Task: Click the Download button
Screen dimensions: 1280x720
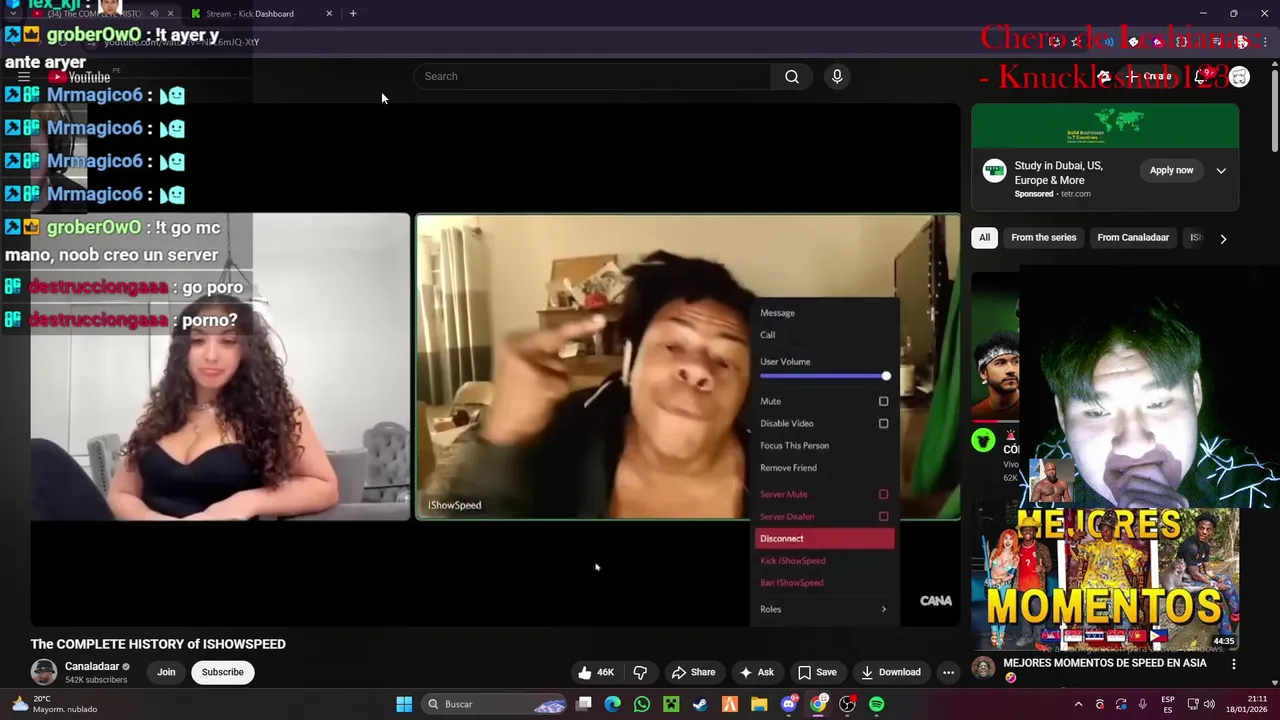Action: [890, 672]
